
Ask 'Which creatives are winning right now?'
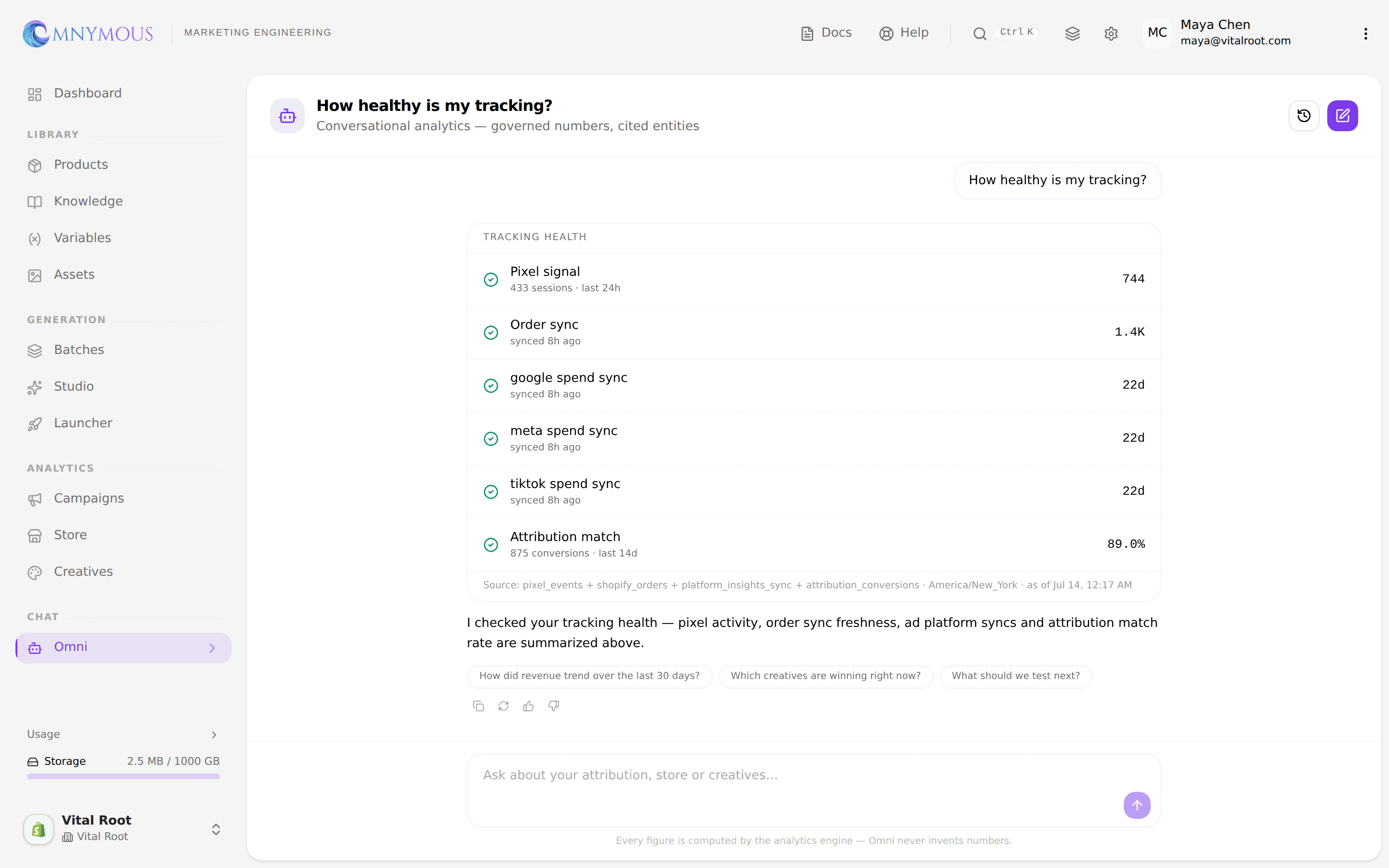825,676
